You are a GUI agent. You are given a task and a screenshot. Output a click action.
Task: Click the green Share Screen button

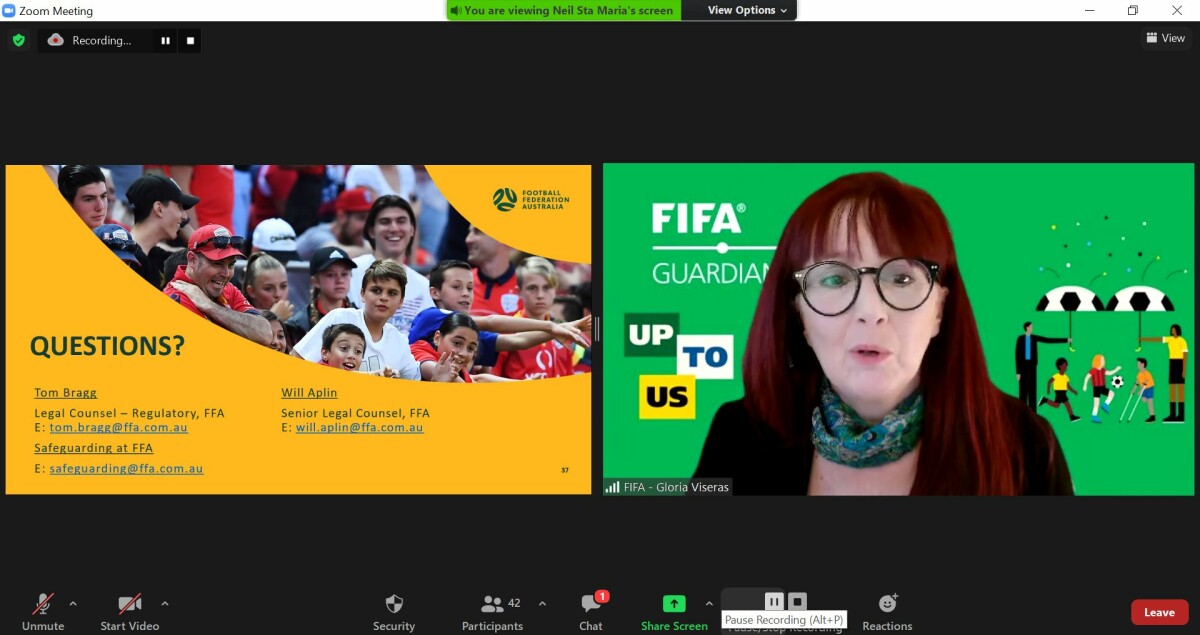[674, 611]
